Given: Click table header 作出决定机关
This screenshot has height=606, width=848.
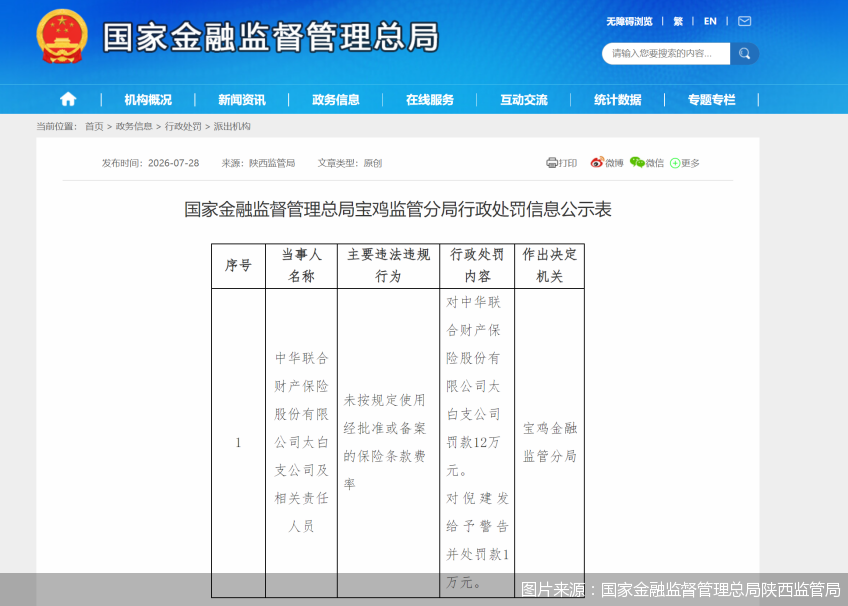Looking at the screenshot, I should click(549, 265).
